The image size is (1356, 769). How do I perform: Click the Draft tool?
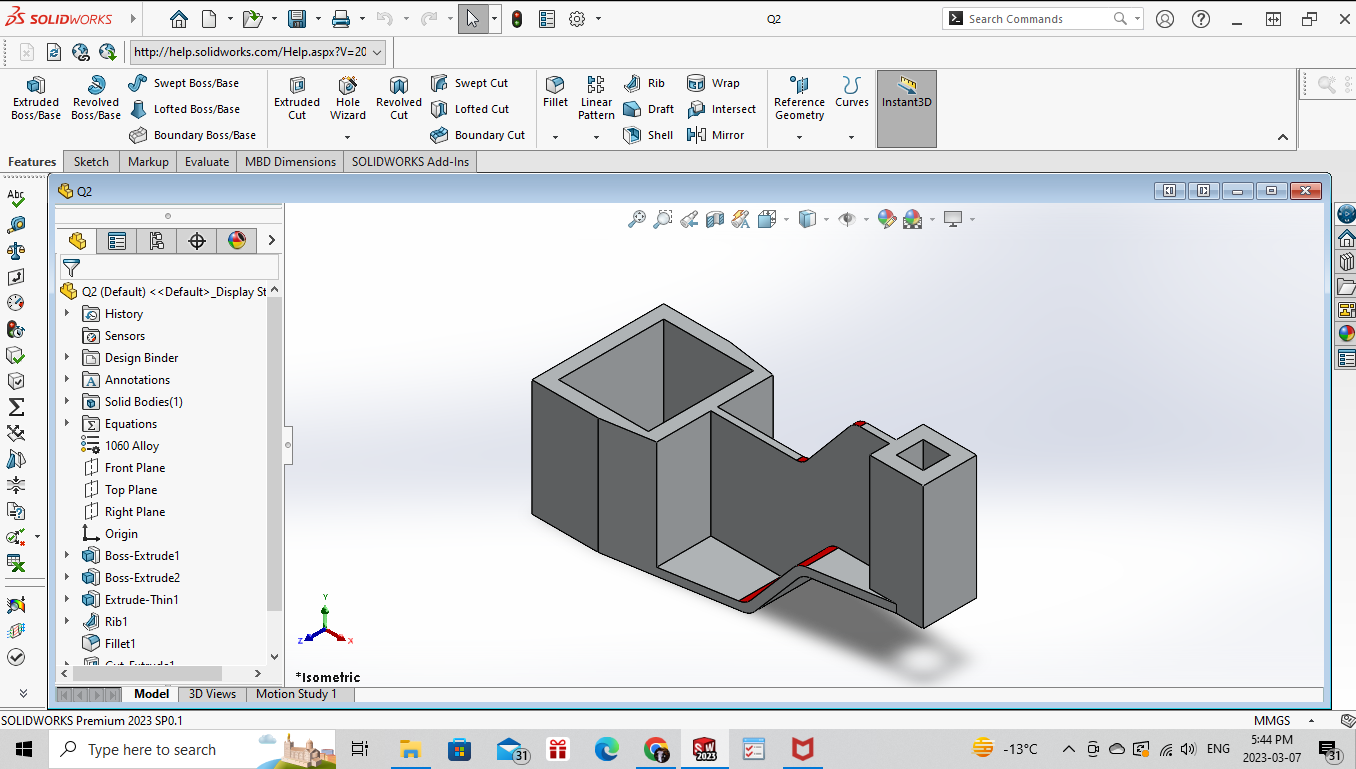tap(648, 109)
